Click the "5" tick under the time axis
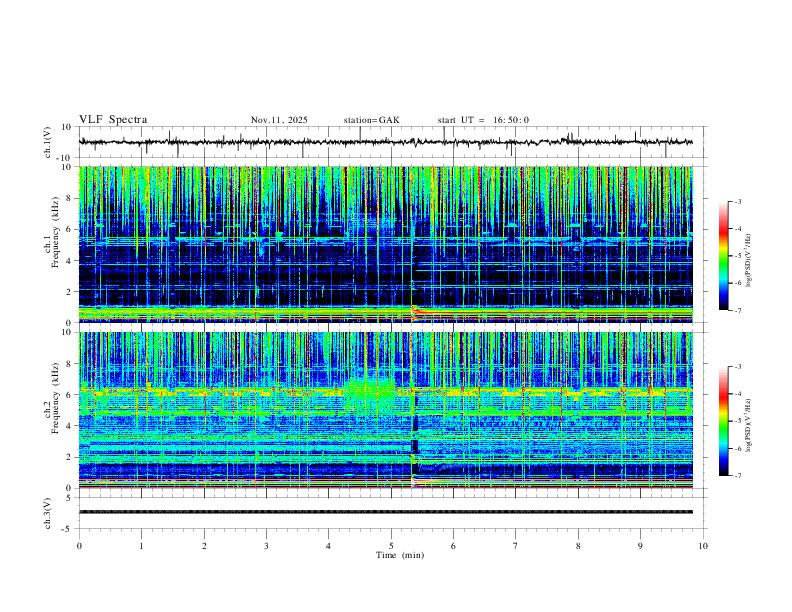 point(391,546)
